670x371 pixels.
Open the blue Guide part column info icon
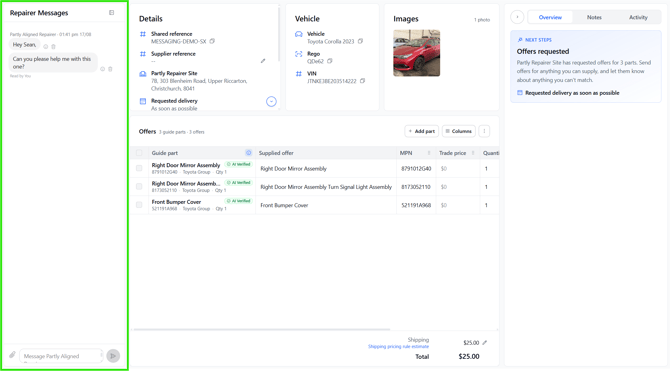click(x=248, y=153)
